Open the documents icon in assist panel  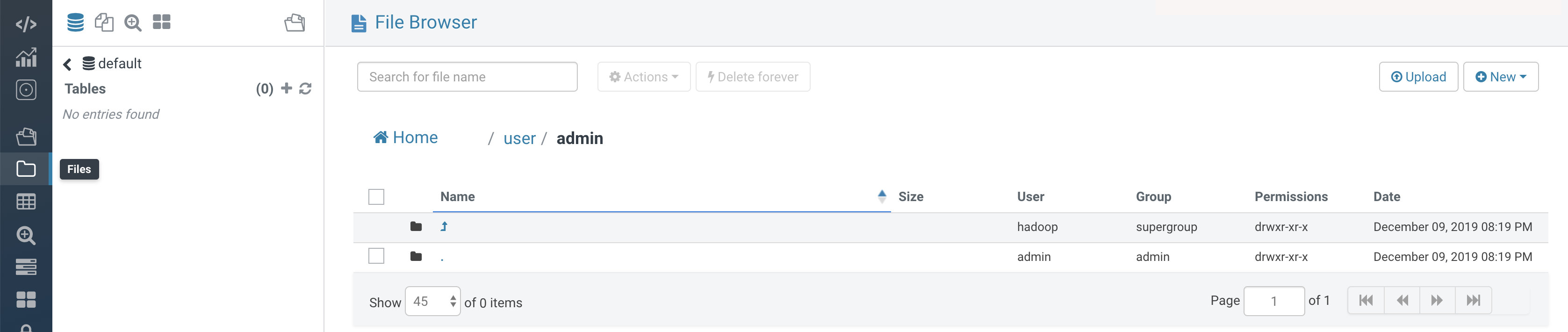(104, 22)
